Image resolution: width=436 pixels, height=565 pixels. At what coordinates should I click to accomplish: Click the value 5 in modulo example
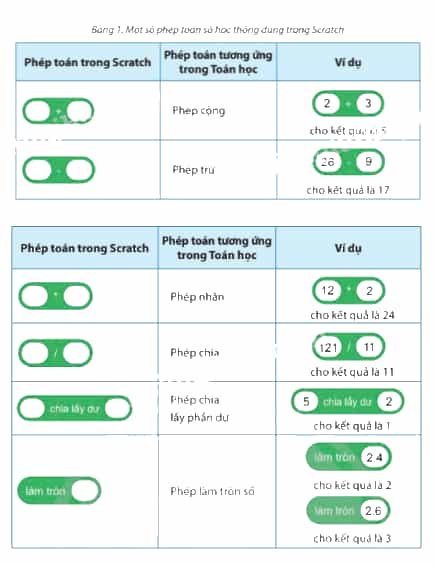[x=306, y=401]
